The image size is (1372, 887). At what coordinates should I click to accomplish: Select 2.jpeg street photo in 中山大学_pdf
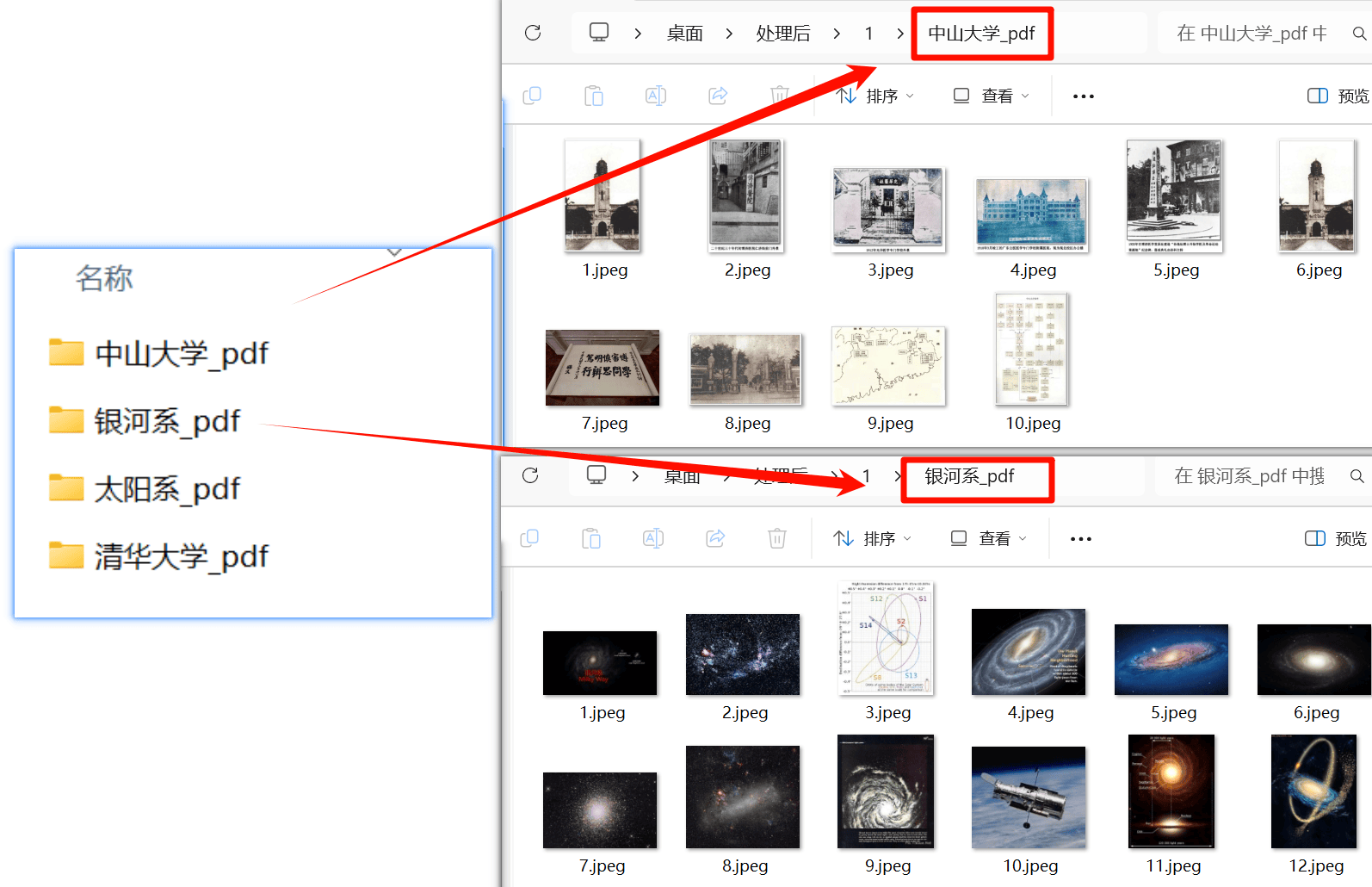coord(745,195)
